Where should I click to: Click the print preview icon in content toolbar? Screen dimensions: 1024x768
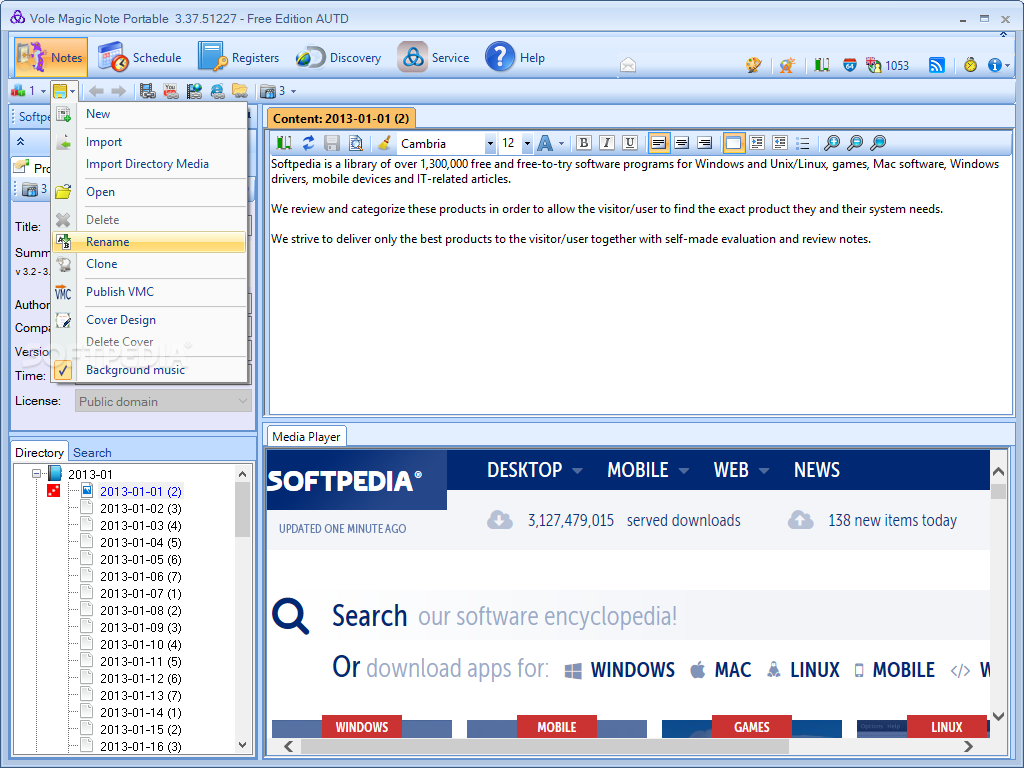coord(355,143)
